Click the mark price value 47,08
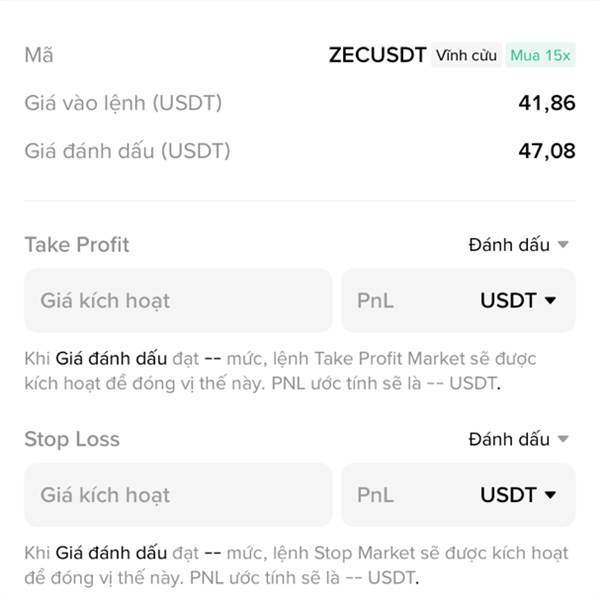 (547, 151)
